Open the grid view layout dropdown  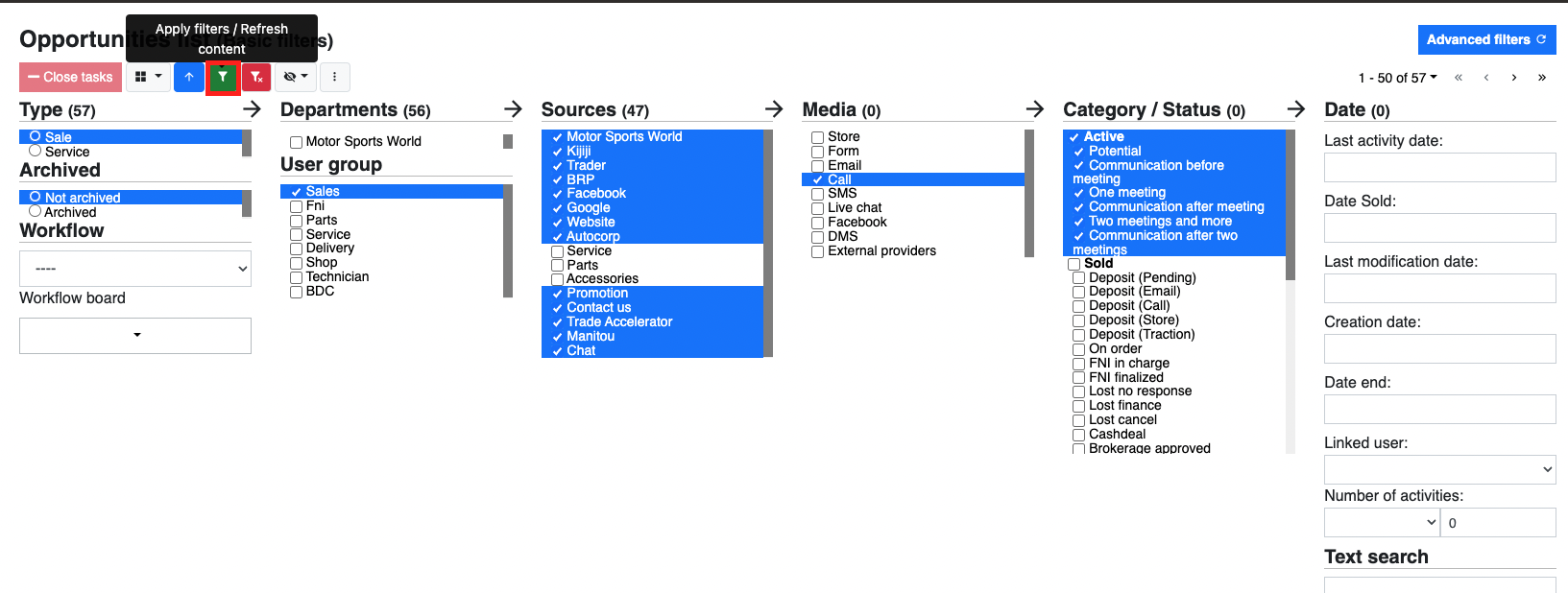point(148,77)
